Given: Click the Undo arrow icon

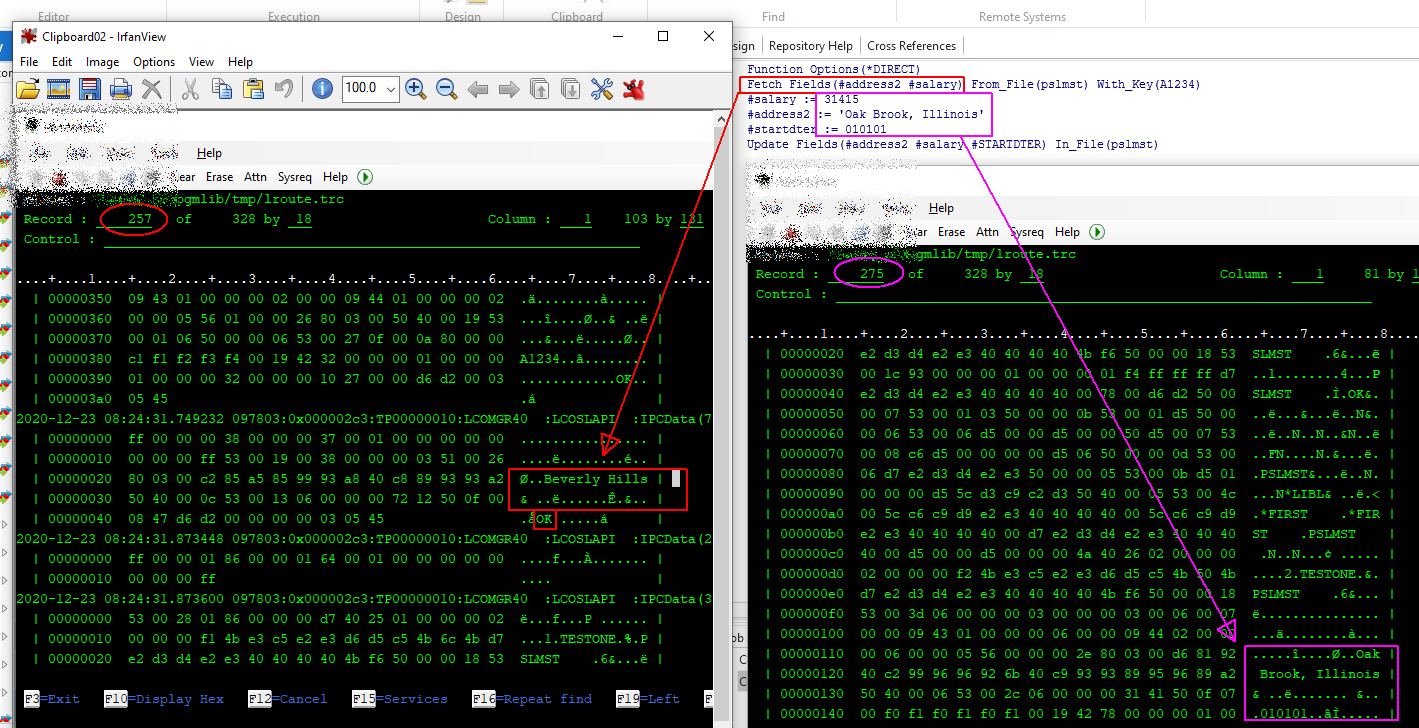Looking at the screenshot, I should pos(284,88).
